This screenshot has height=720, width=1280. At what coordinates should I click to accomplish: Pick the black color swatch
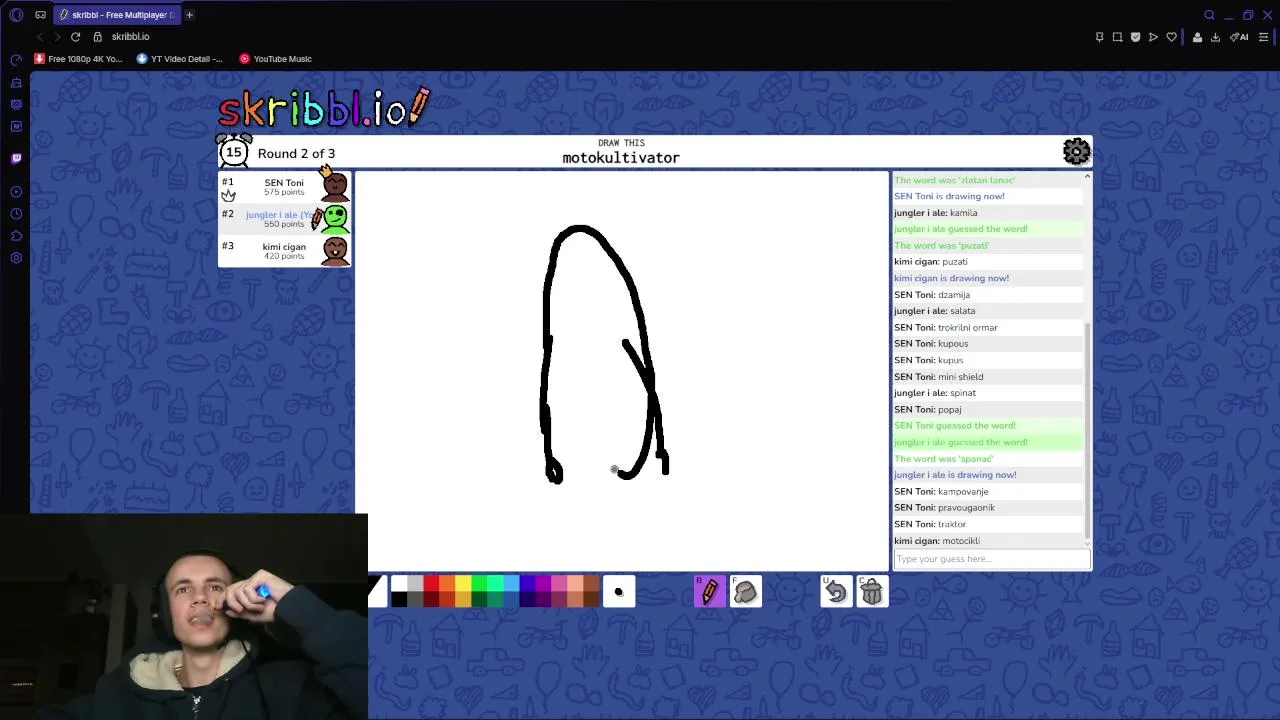399,599
